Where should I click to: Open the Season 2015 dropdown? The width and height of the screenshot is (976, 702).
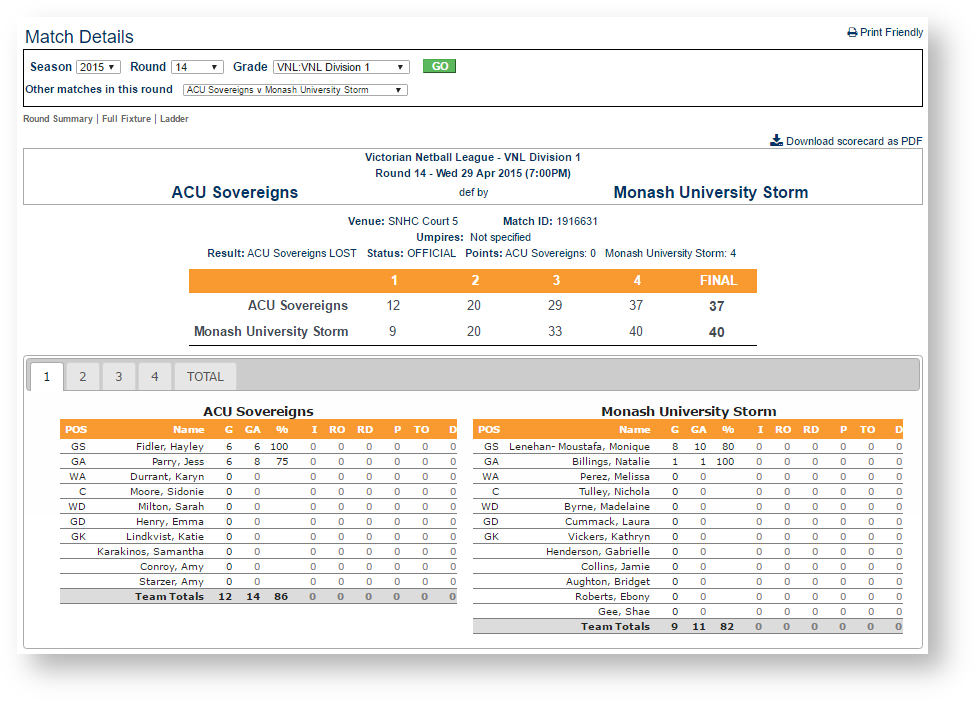pyautogui.click(x=98, y=67)
